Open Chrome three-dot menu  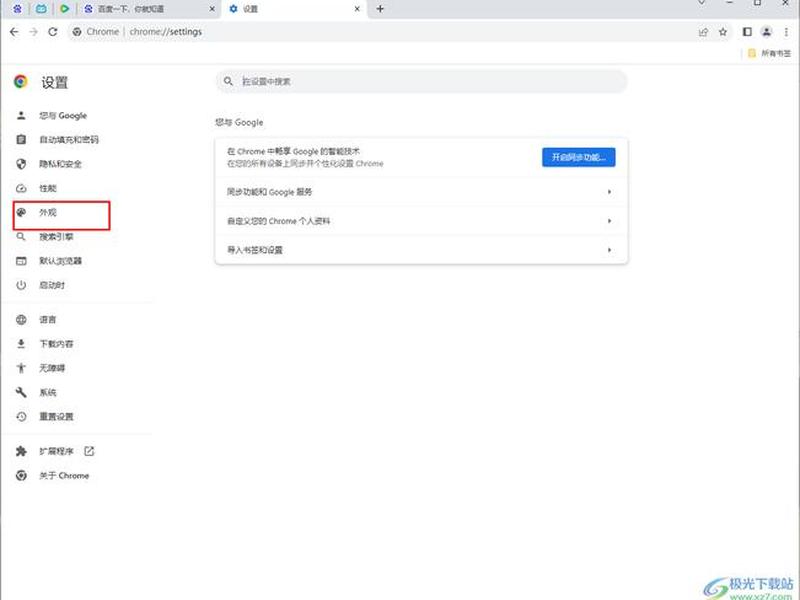[x=786, y=32]
